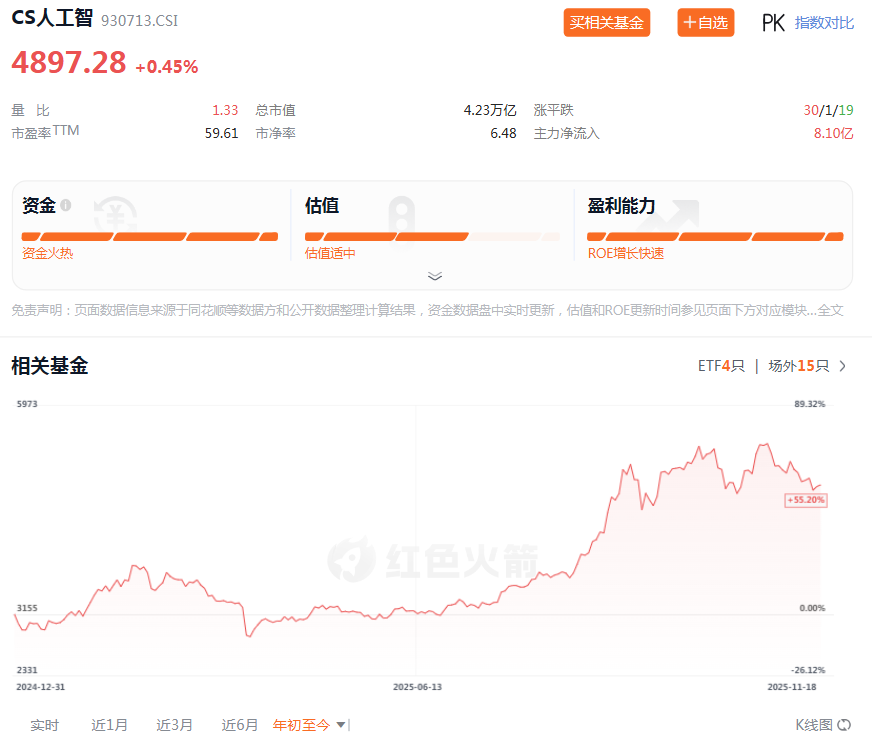Click the refresh icon next to K线图

(x=844, y=725)
